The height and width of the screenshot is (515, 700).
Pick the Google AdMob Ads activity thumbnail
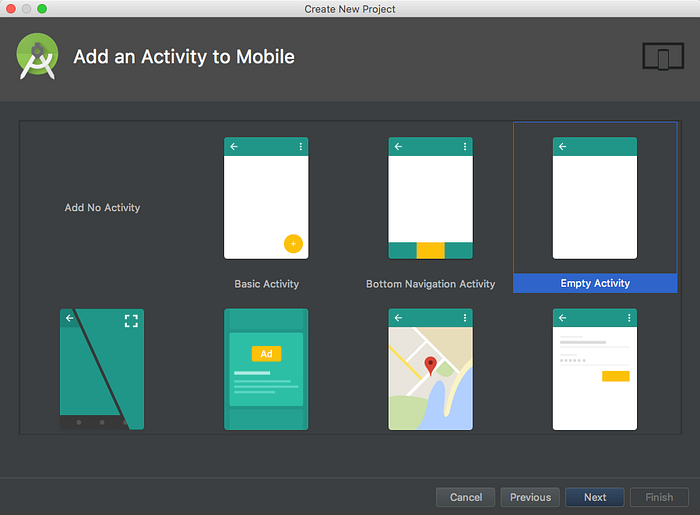click(266, 369)
